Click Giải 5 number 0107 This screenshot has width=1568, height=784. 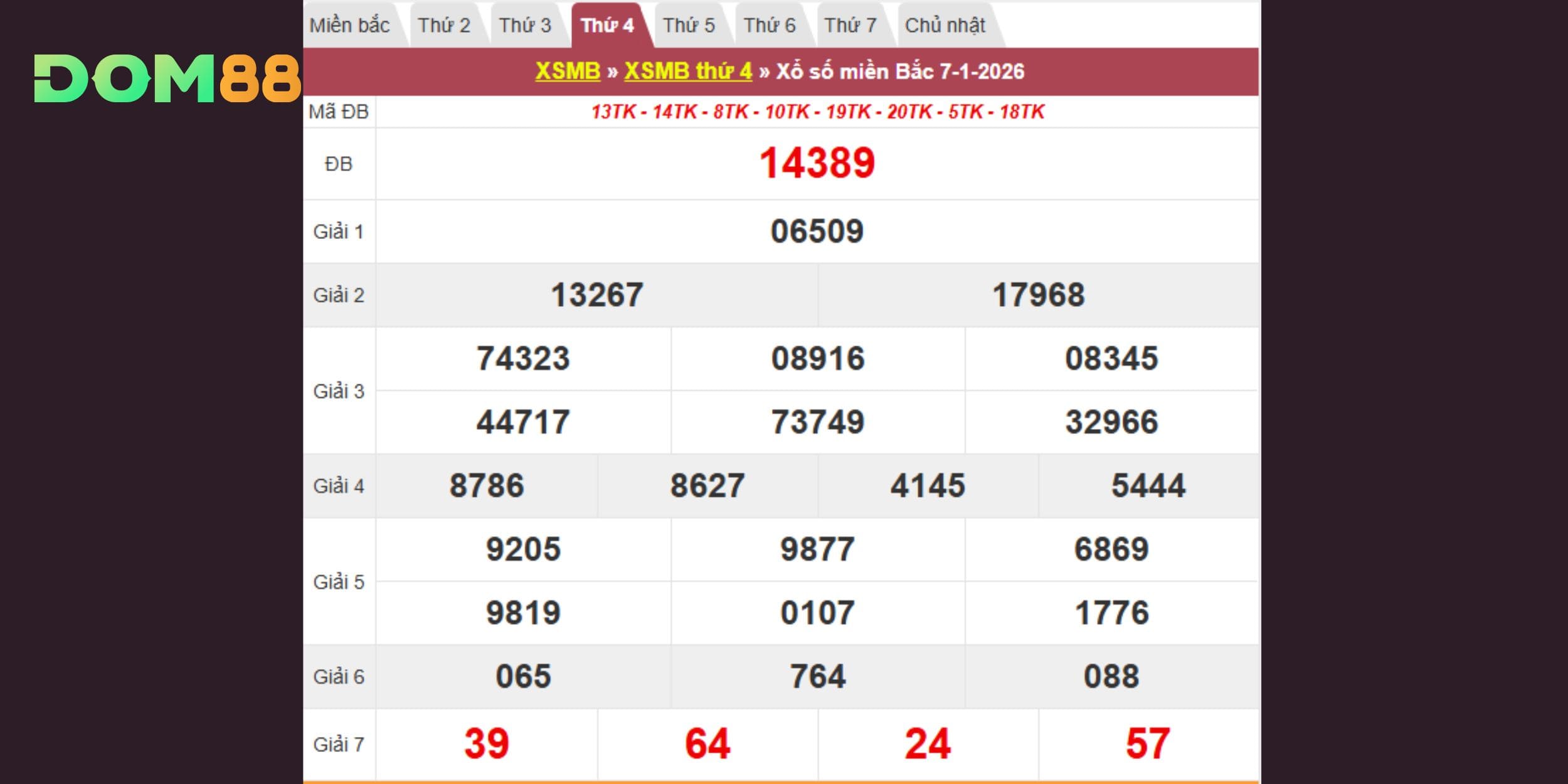point(817,612)
